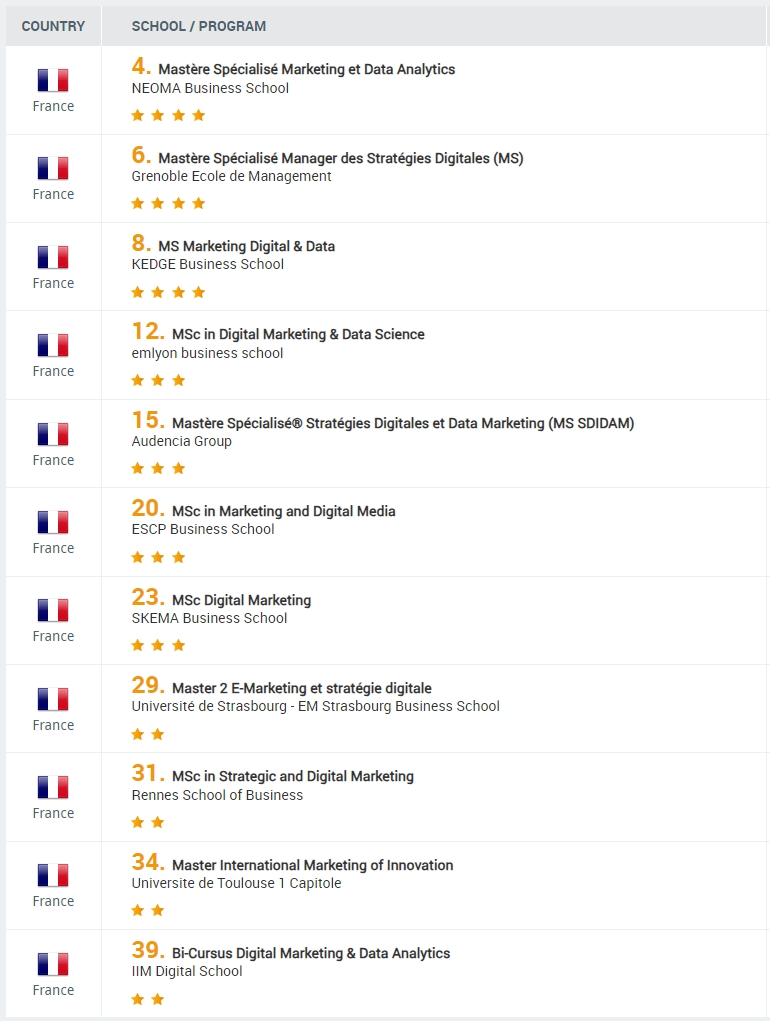This screenshot has height=1021, width=770.
Task: Click the France flag beside emlyon business school
Action: click(53, 345)
